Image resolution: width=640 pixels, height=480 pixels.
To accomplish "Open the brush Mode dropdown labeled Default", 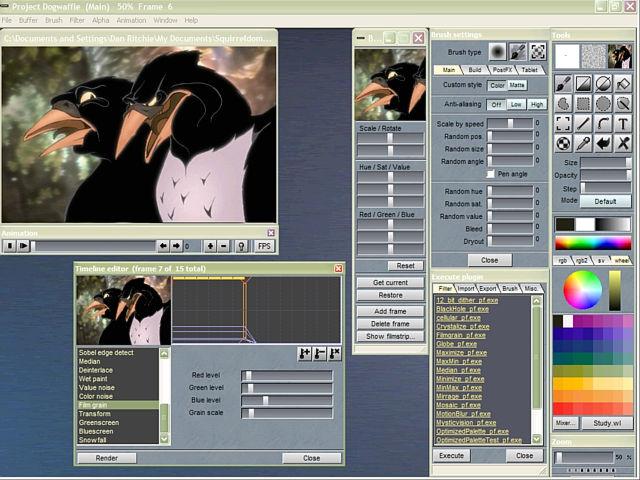I will (605, 201).
